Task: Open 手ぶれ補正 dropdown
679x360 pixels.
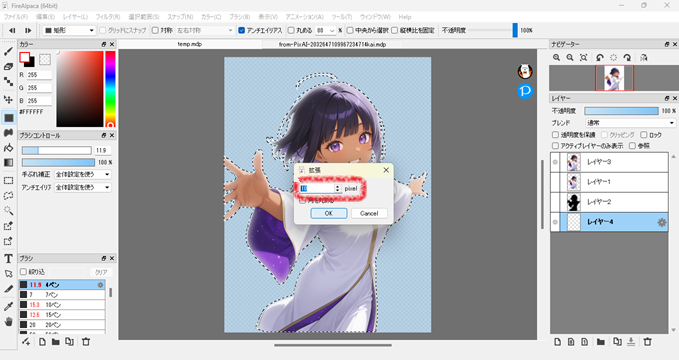Action: click(83, 174)
